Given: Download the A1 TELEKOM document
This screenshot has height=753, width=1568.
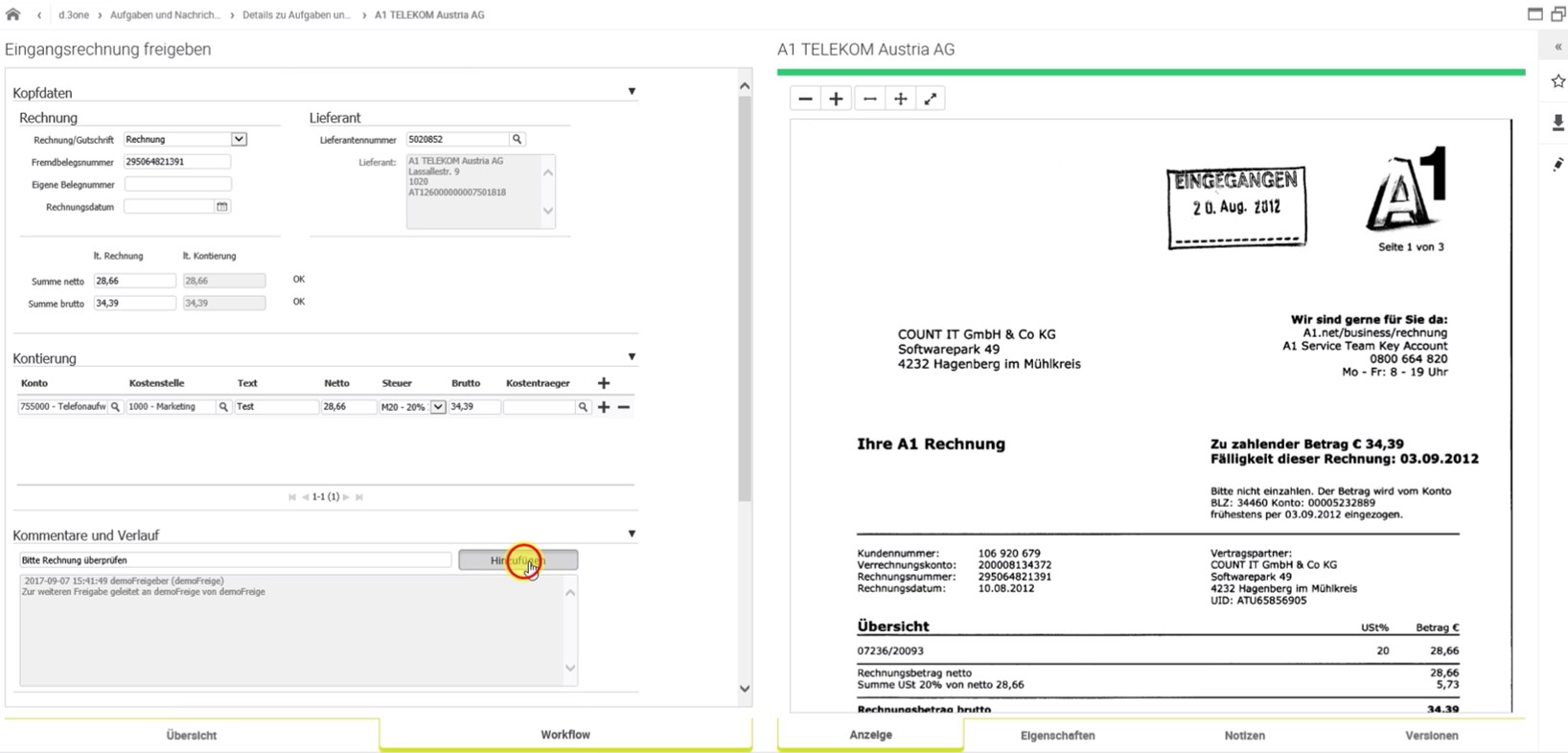Looking at the screenshot, I should tap(1557, 123).
